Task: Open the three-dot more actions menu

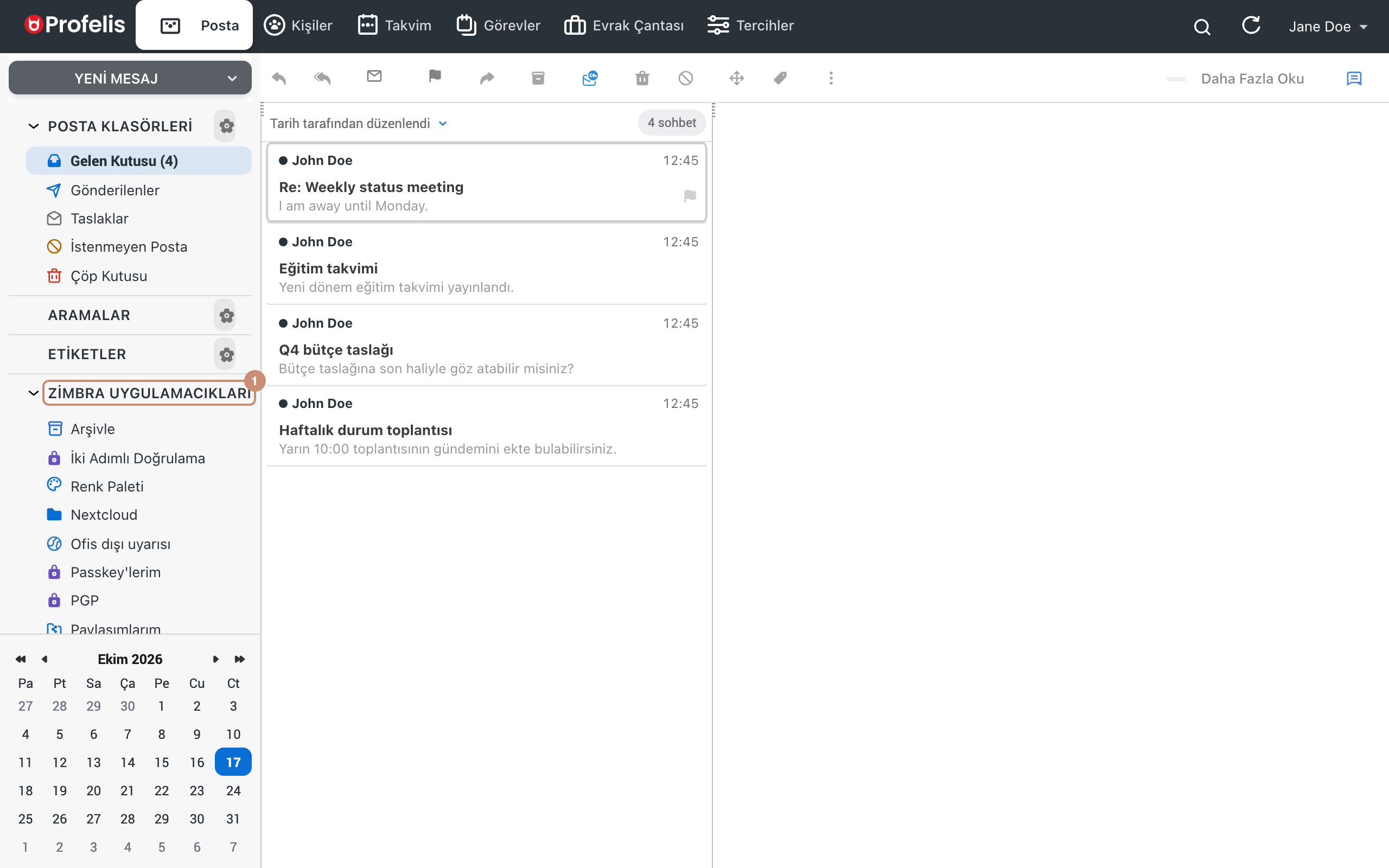Action: coord(831,78)
